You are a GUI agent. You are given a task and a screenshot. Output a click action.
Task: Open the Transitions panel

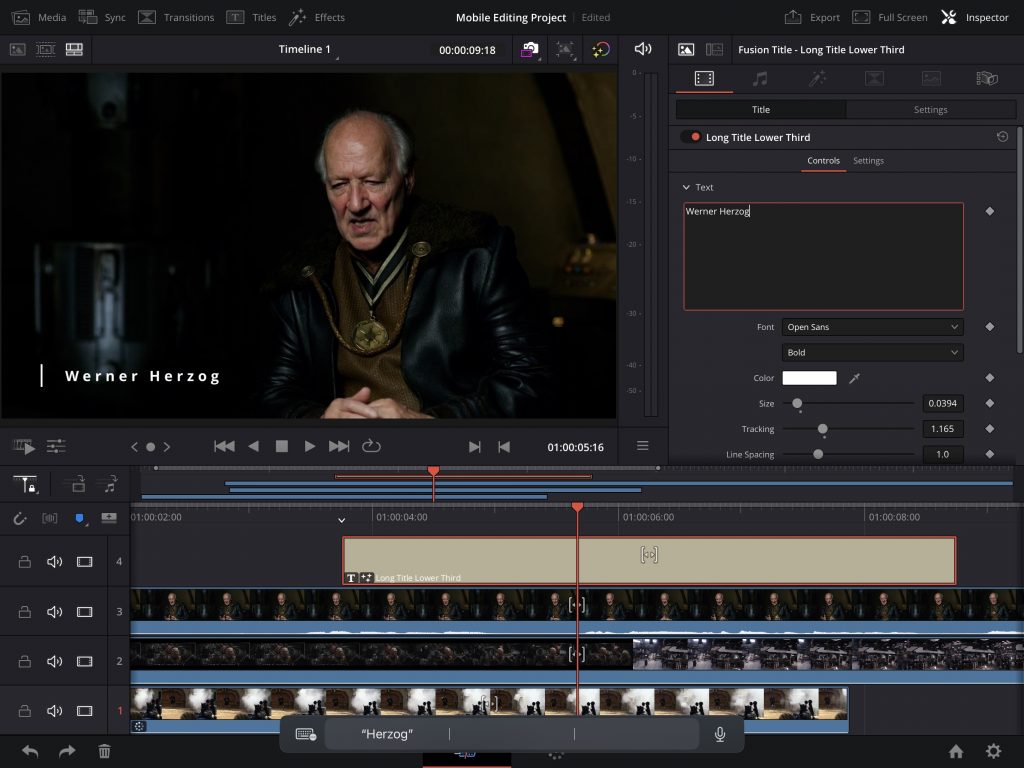click(176, 17)
